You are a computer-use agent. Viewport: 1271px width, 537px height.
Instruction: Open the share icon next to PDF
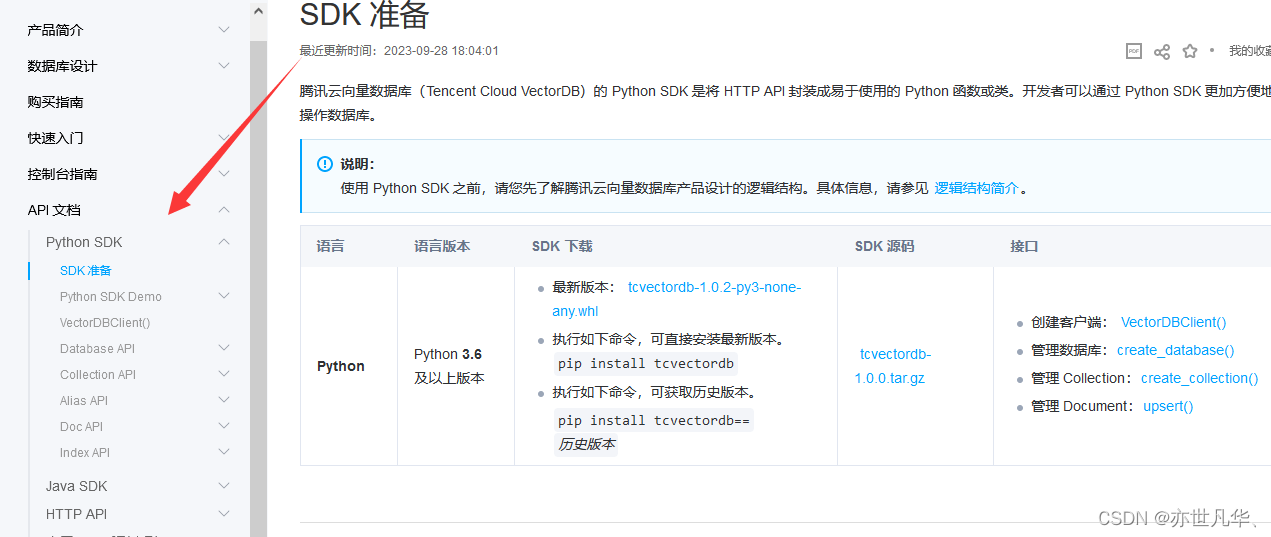(1162, 51)
